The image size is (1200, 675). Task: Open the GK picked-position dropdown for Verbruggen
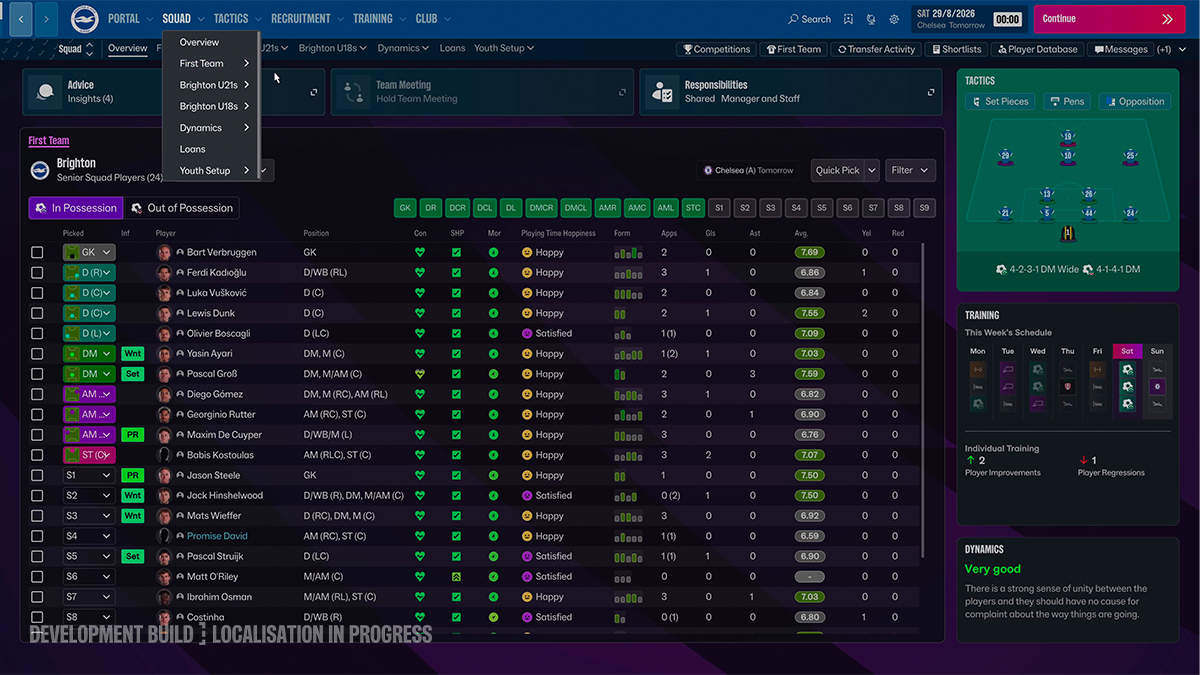tap(89, 253)
